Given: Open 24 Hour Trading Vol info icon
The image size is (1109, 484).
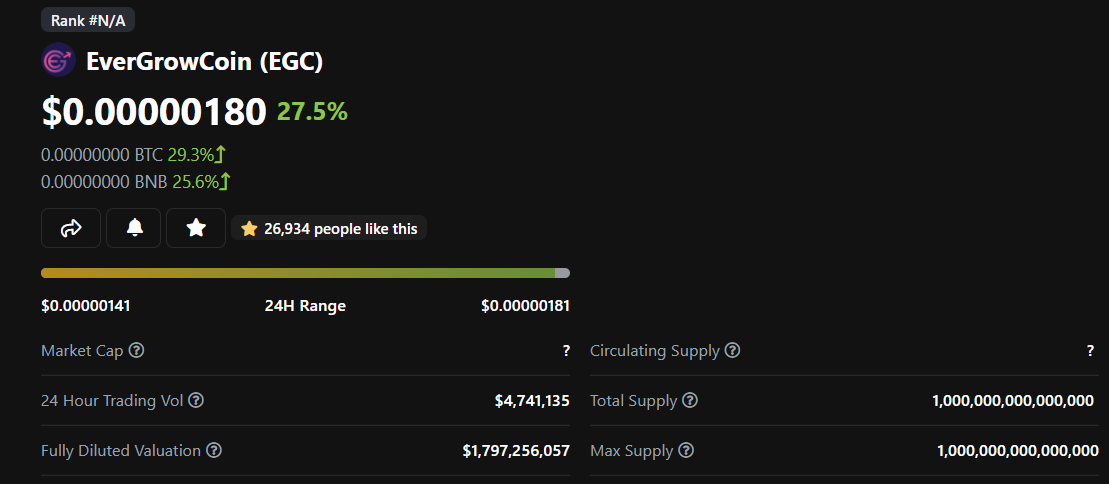Looking at the screenshot, I should (197, 401).
